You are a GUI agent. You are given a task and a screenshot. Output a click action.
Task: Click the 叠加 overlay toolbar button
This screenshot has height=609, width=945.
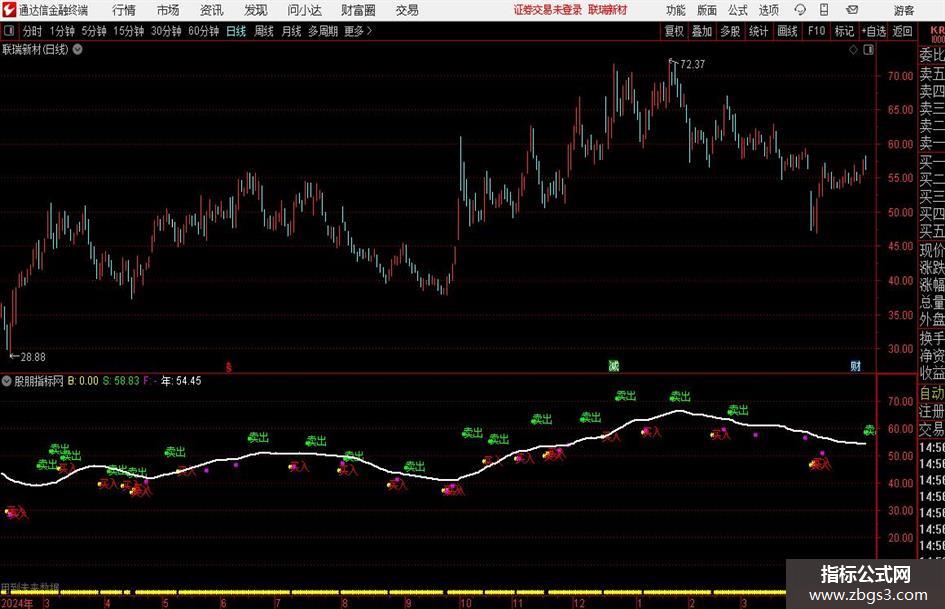(702, 31)
